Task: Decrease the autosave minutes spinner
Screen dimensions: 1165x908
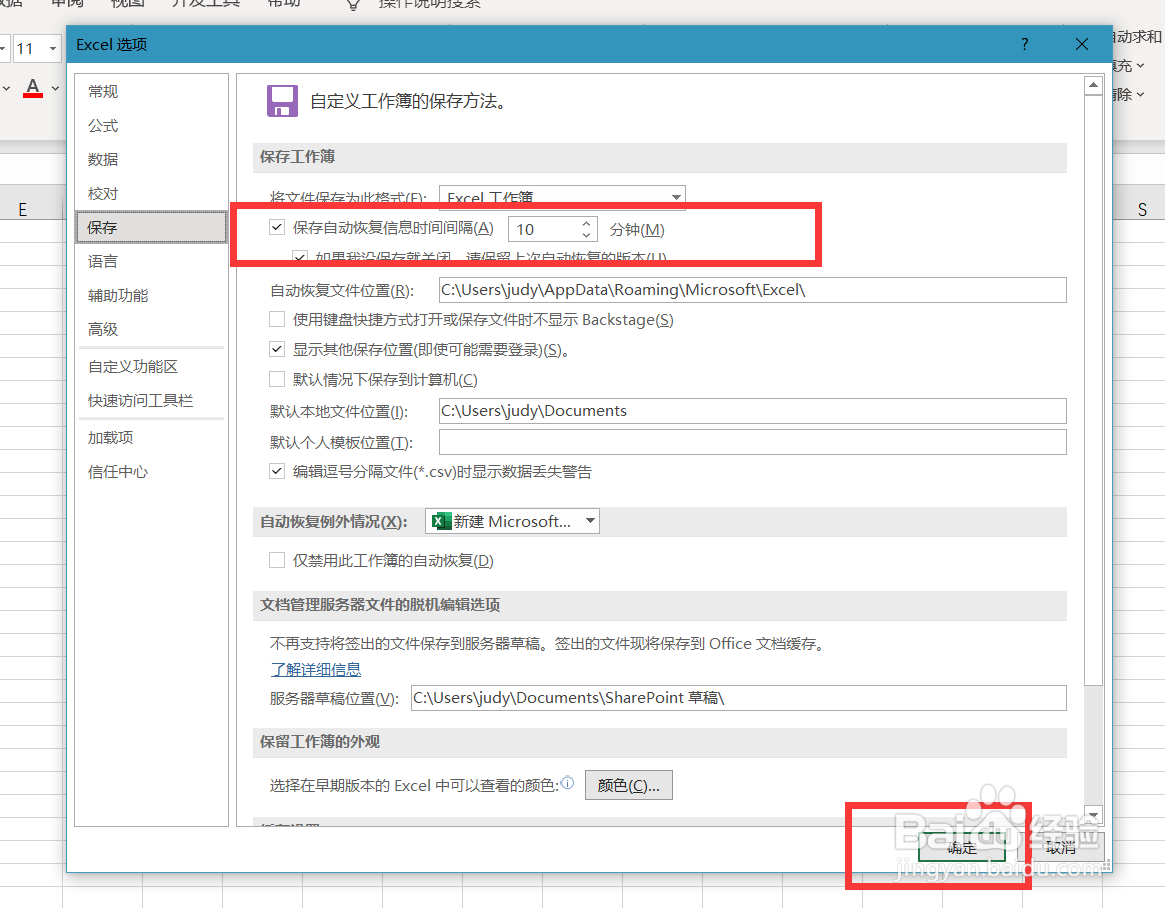Action: (586, 236)
